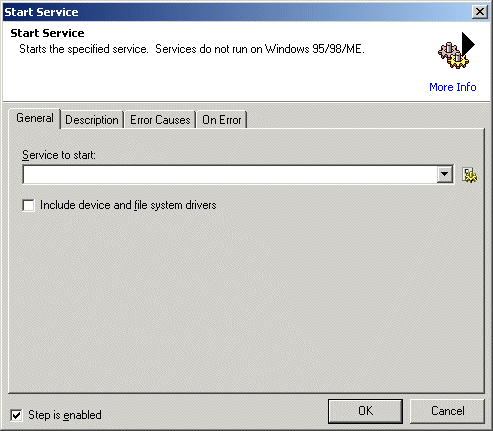Open the Error Causes tab
493x431 pixels.
160,120
